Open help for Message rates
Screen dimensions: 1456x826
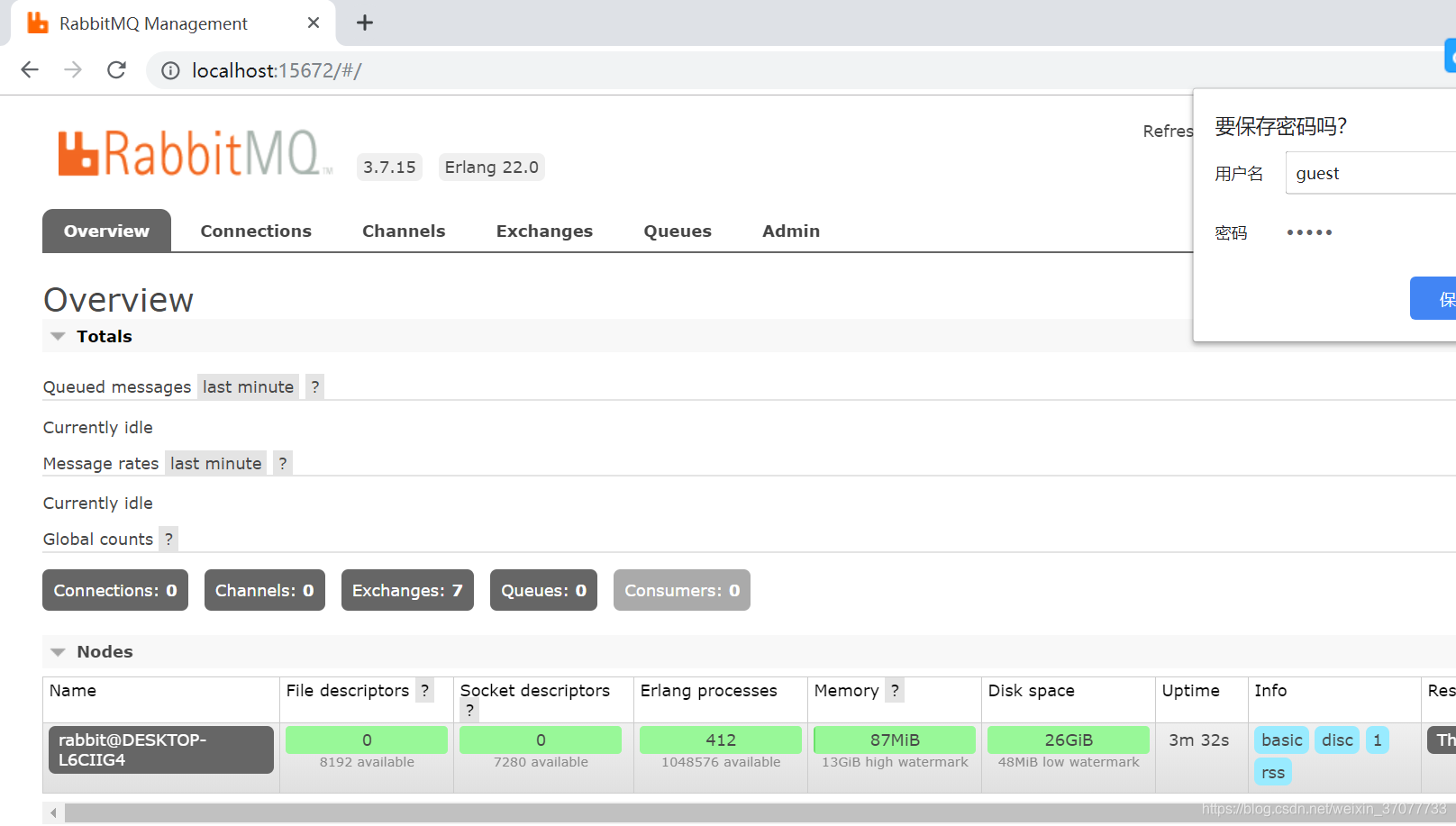(x=283, y=463)
